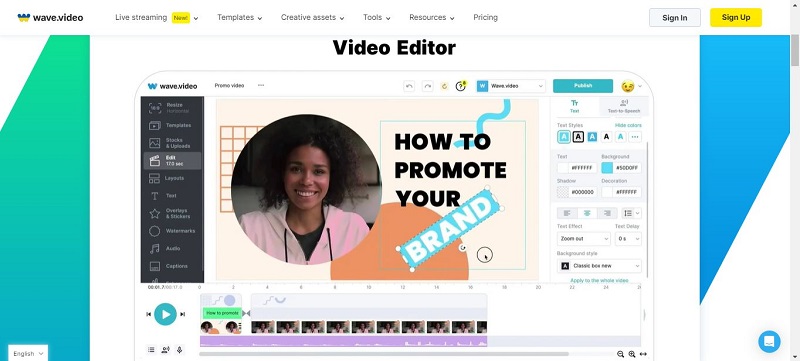
Task: Zoom in the timeline magnifier
Action: pos(632,354)
